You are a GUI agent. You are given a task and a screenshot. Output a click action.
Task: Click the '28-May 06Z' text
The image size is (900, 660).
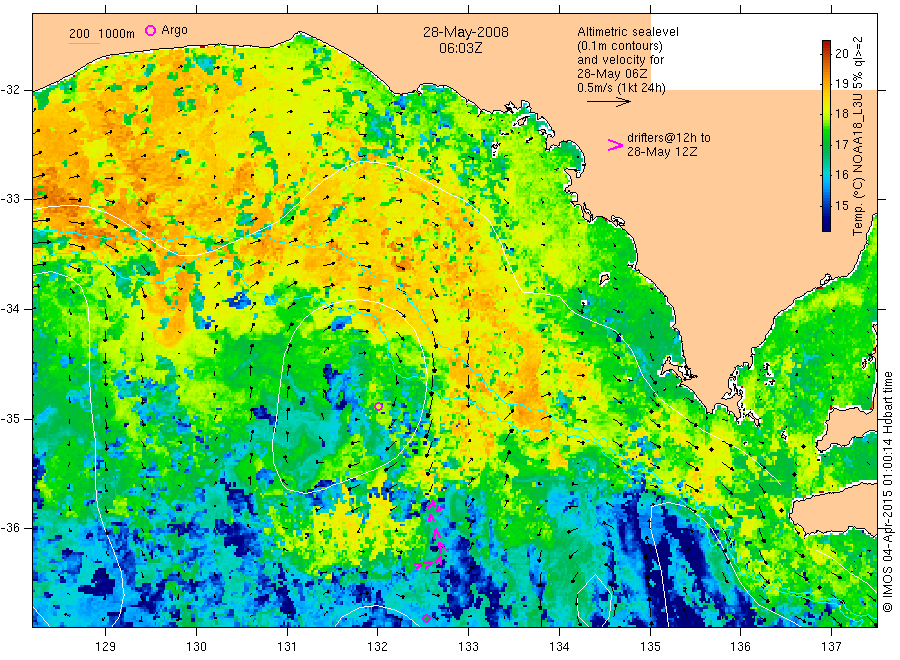click(x=612, y=74)
